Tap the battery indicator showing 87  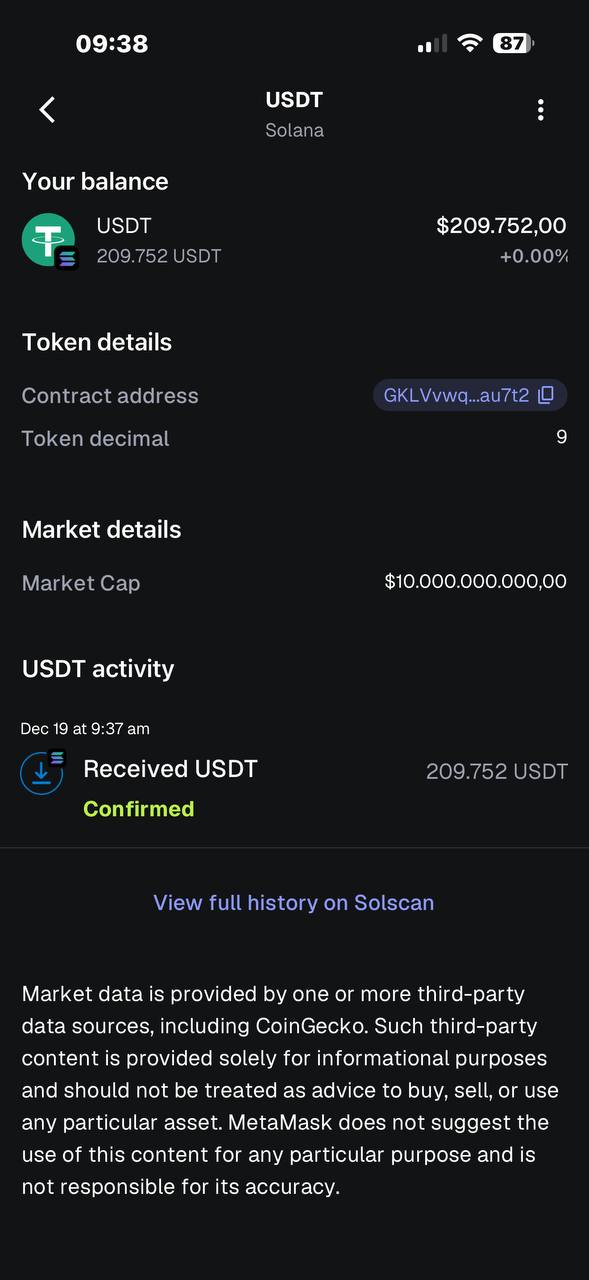[512, 43]
